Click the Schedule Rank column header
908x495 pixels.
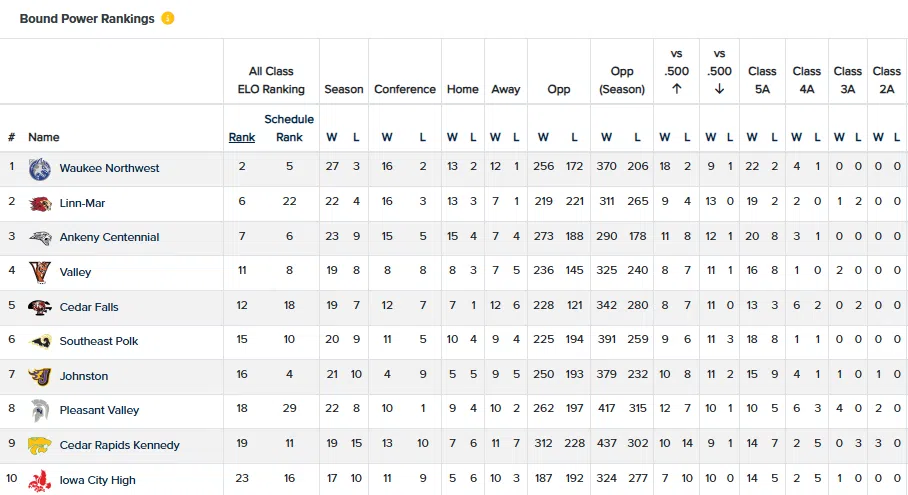[x=289, y=128]
